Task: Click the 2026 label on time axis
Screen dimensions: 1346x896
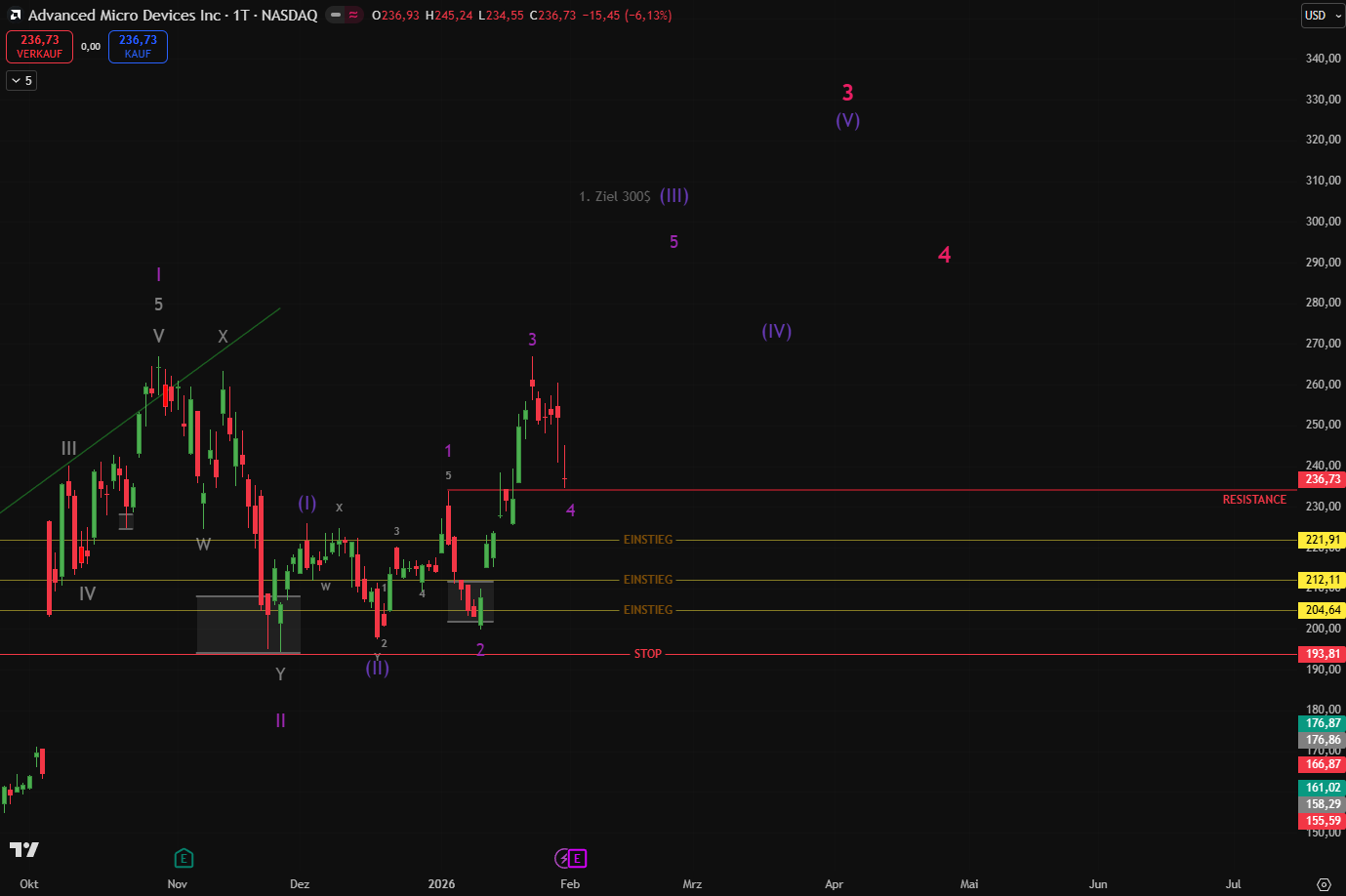Action: click(441, 884)
